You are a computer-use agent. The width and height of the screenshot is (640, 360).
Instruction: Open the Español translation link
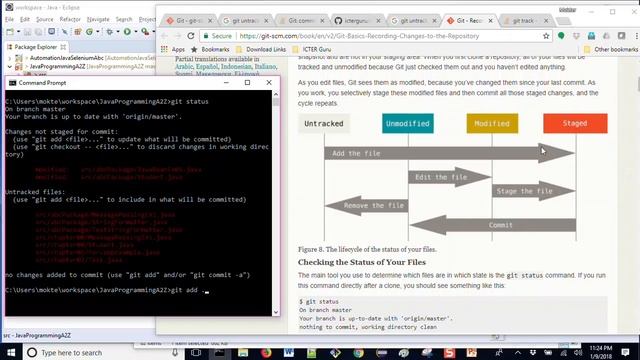207,67
